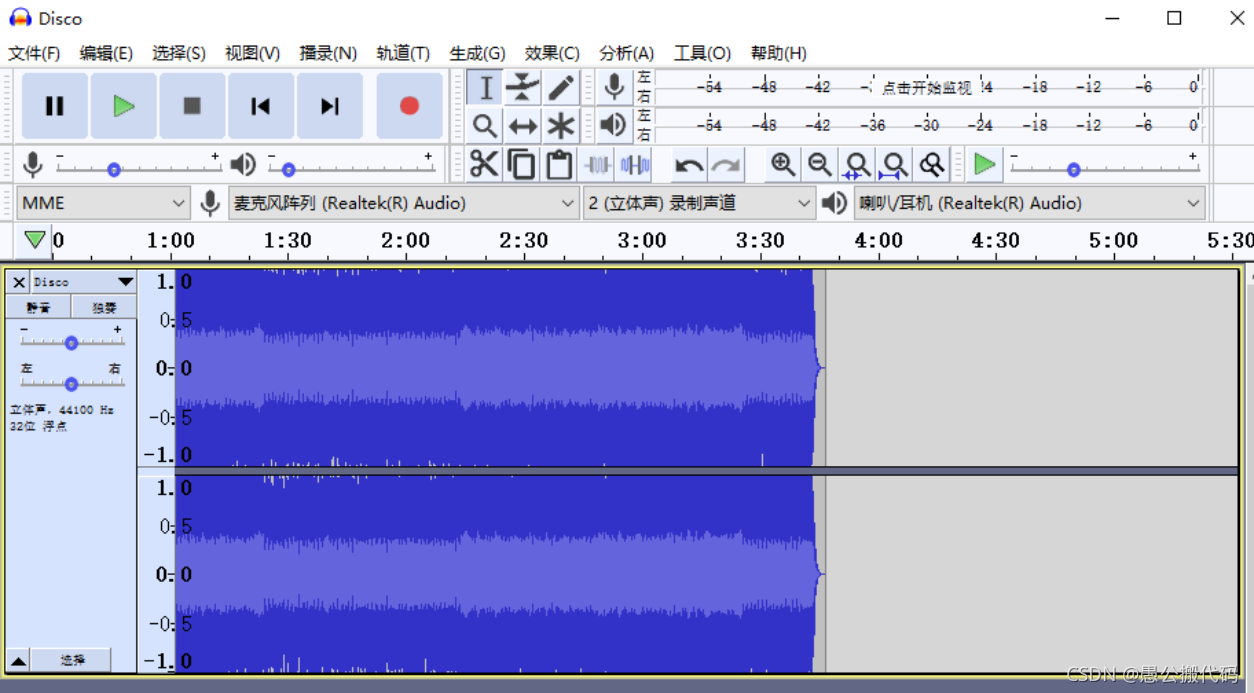Toggle the track 静音 (mute) button
The height and width of the screenshot is (693, 1254).
pos(38,307)
